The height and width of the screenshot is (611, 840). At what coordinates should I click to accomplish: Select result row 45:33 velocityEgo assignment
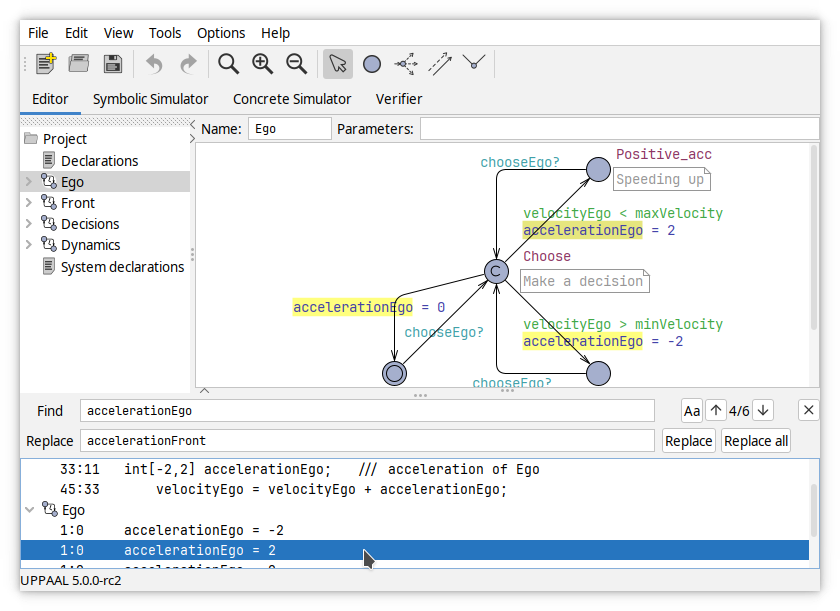415,489
